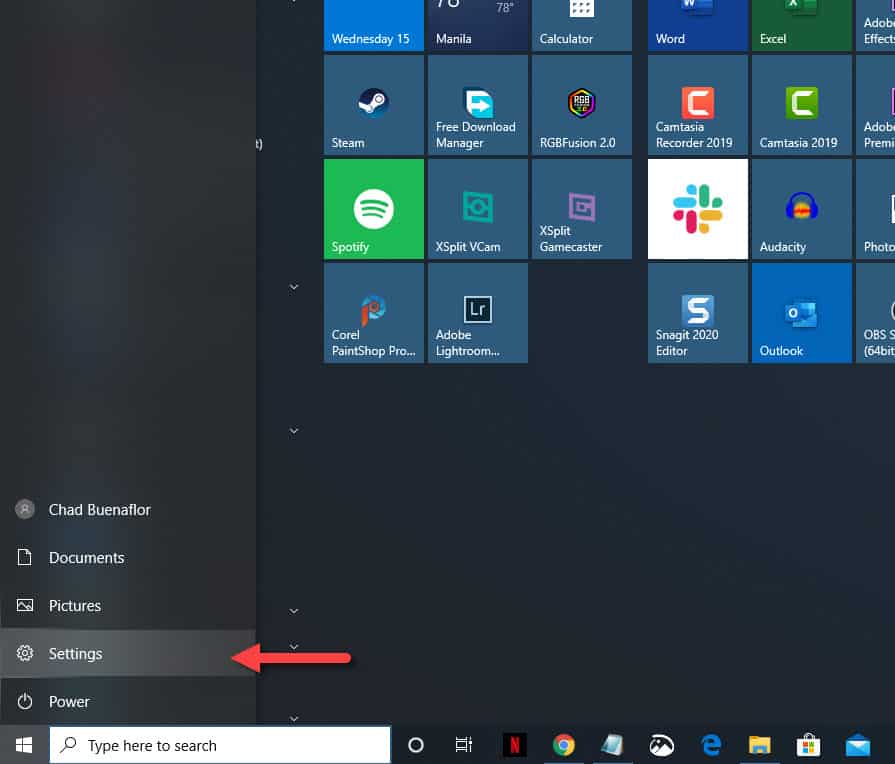
Task: Open the Excel tile
Action: pyautogui.click(x=801, y=25)
